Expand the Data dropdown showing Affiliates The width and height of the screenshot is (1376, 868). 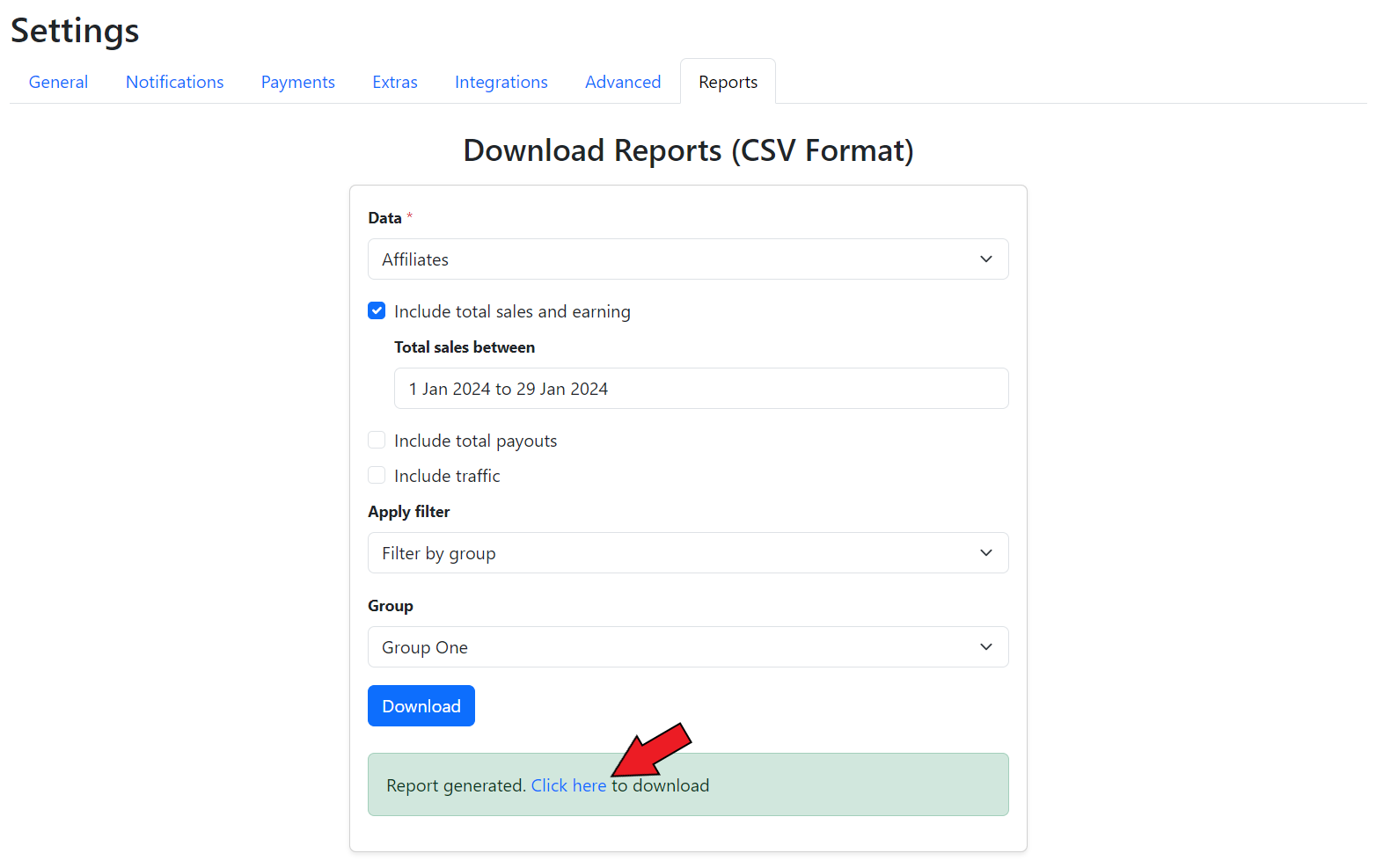click(x=687, y=259)
